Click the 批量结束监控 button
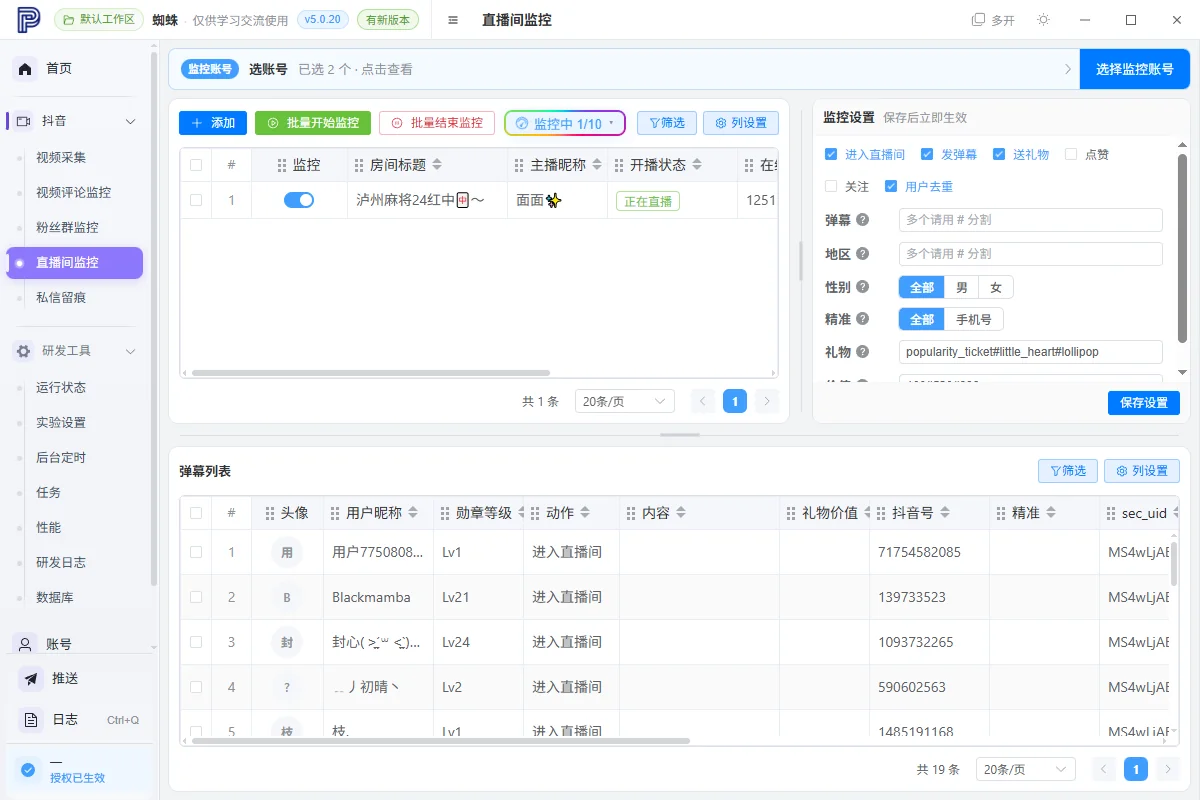The image size is (1200, 800). [437, 123]
